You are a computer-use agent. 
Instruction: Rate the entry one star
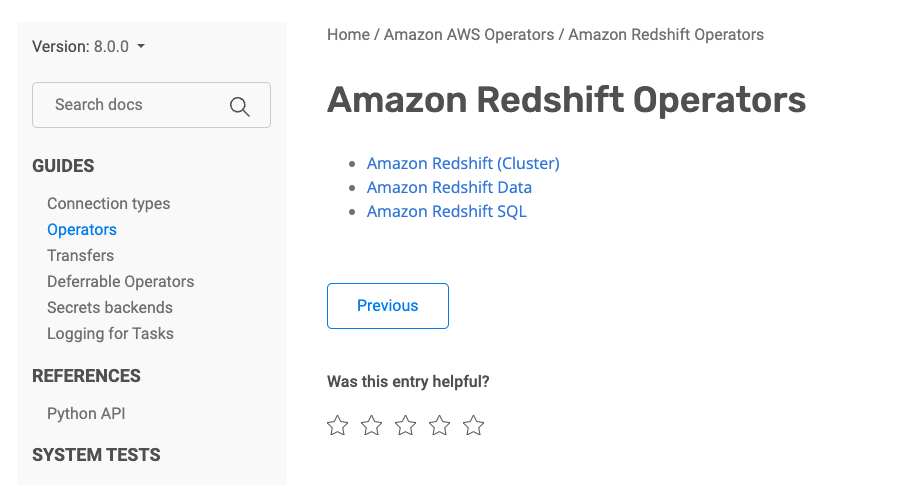pos(337,425)
